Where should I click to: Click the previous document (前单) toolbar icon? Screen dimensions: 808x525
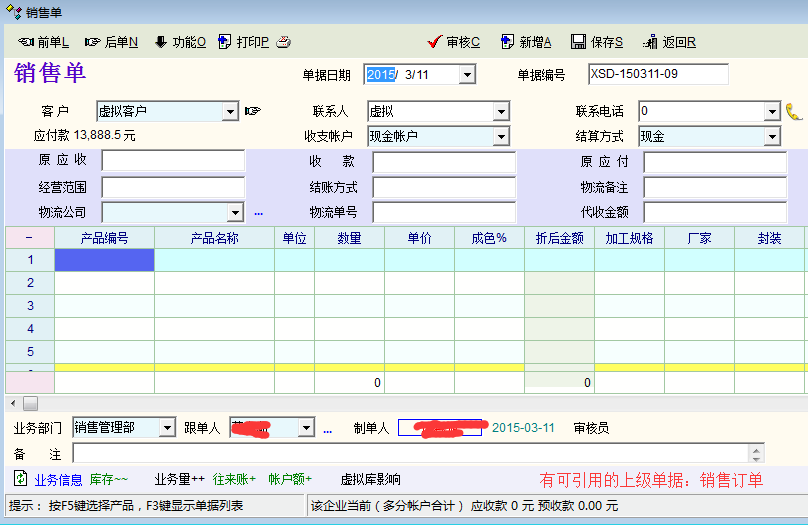coord(26,42)
